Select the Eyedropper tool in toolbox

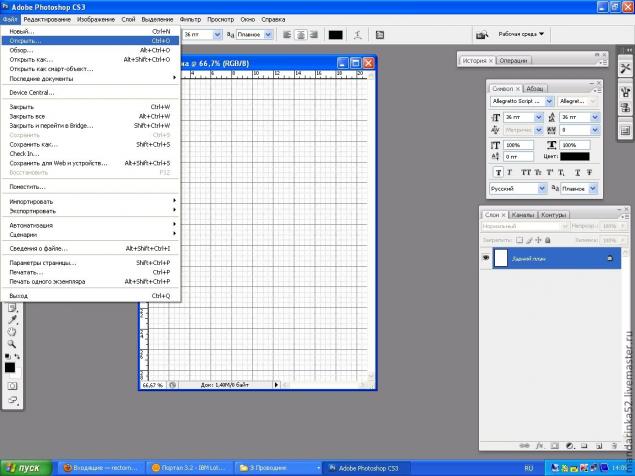pyautogui.click(x=11, y=320)
